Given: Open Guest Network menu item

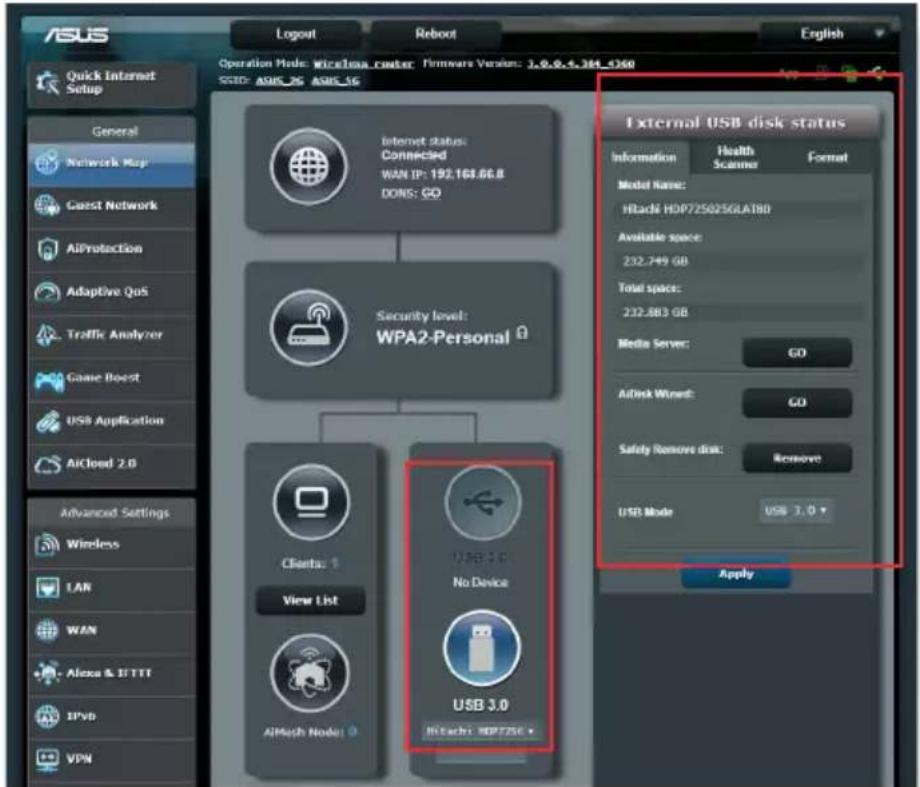Looking at the screenshot, I should [111, 205].
